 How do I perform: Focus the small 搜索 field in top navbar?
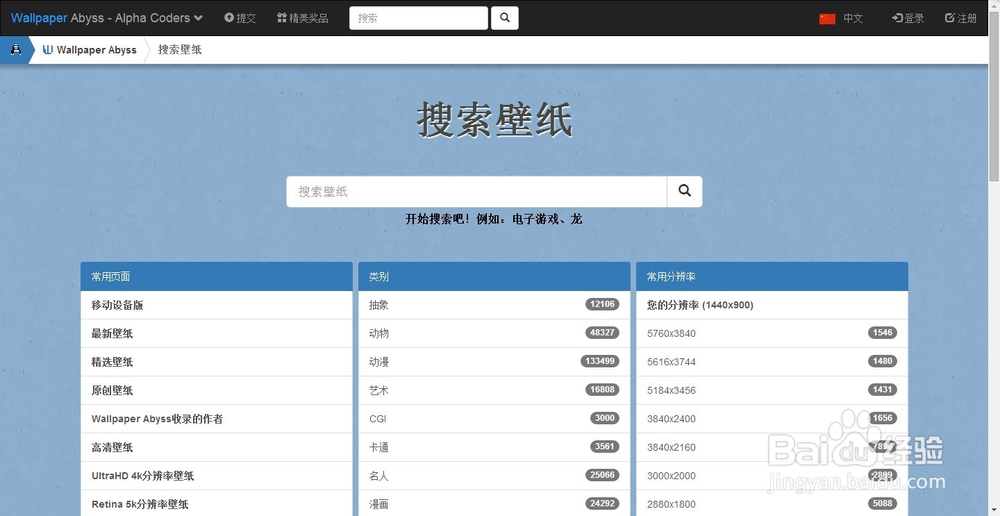tap(418, 18)
